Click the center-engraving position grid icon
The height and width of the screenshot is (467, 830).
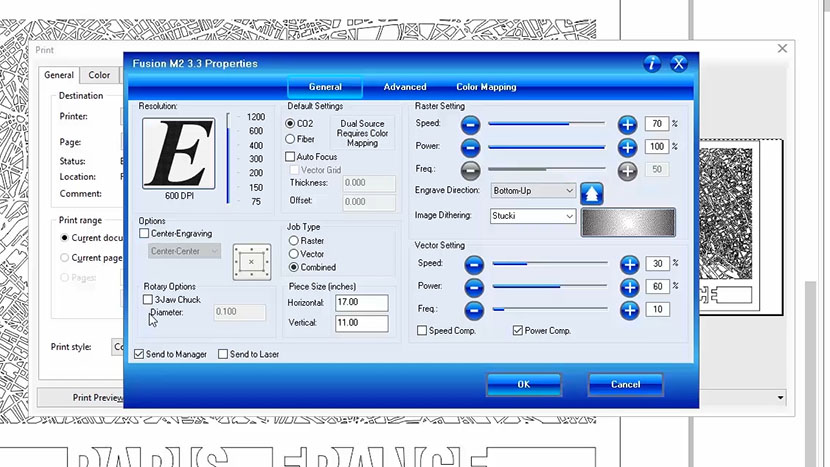click(251, 261)
